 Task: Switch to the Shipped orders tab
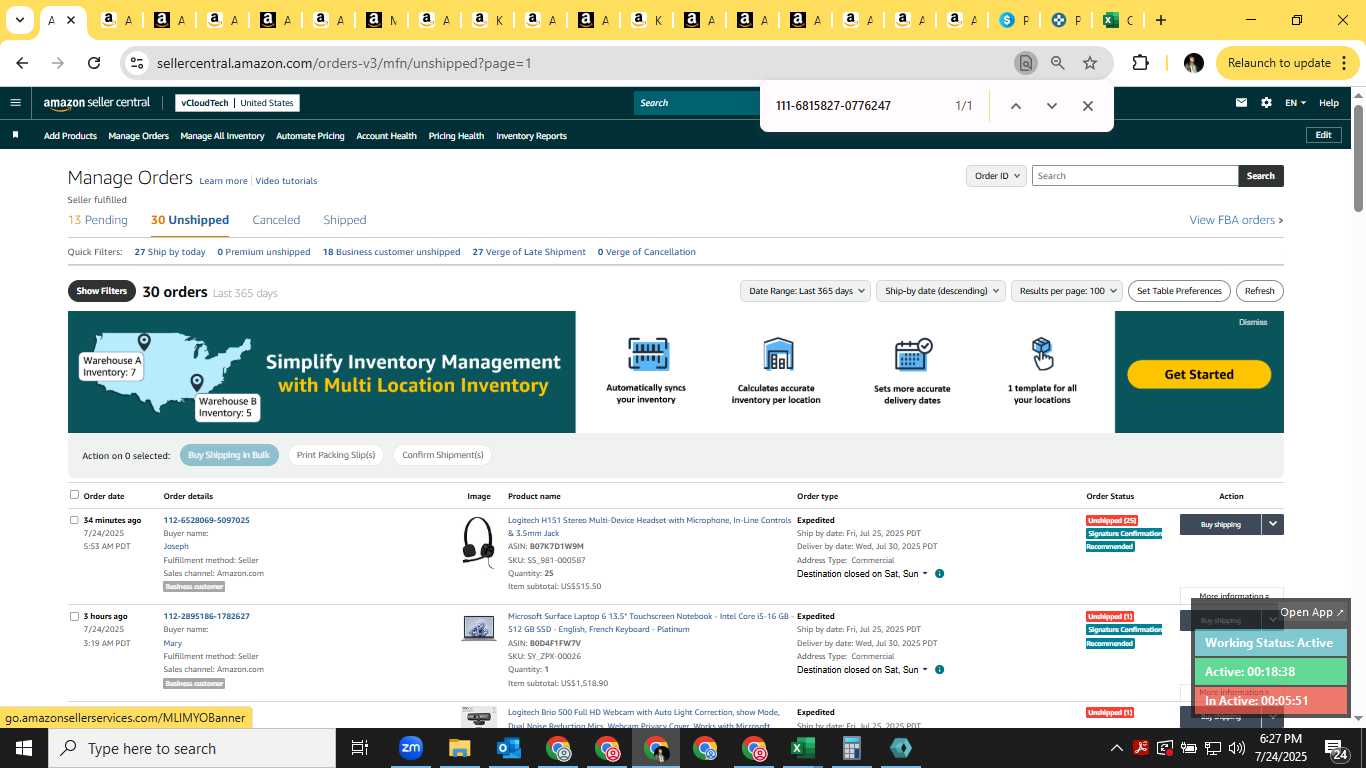coord(345,220)
